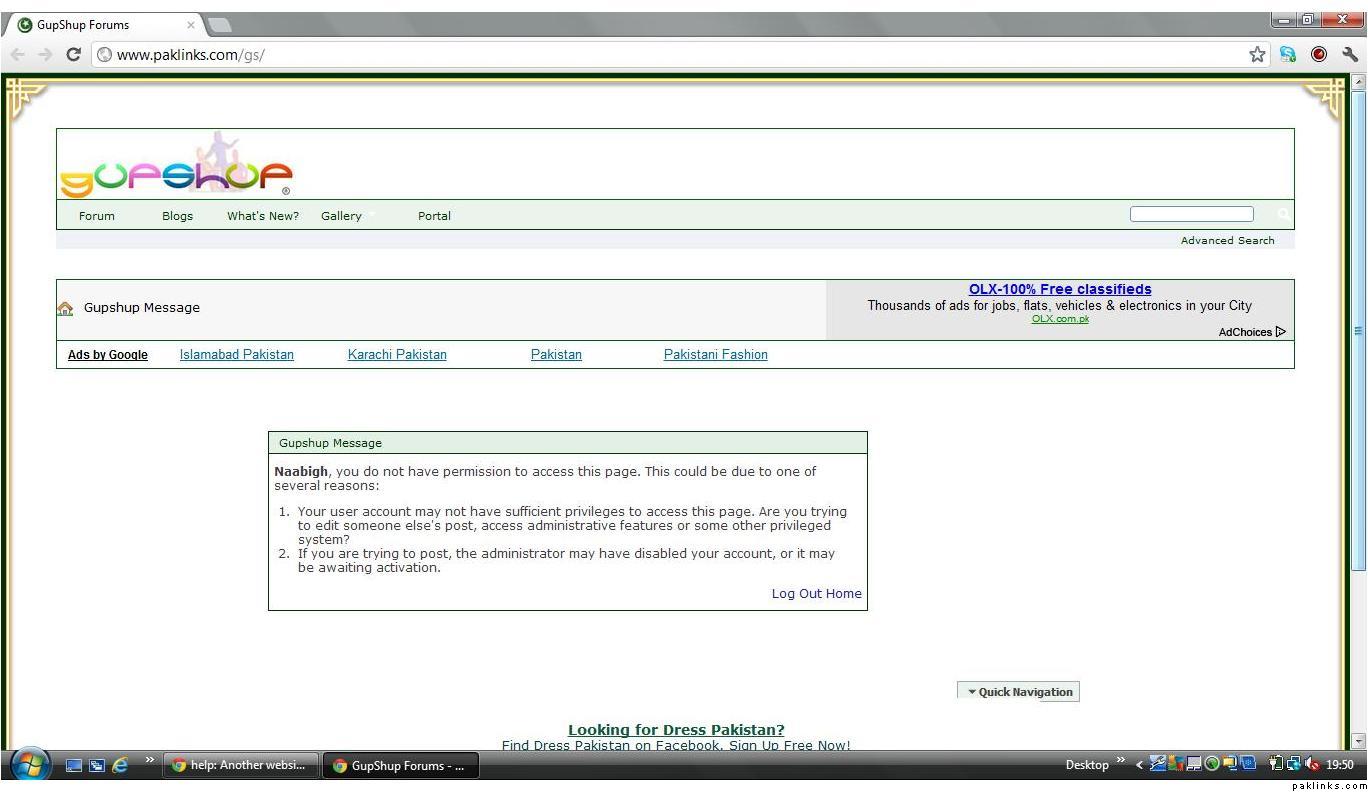
Task: Switch to the 'help: Another websi...' taskbar window
Action: pos(240,766)
